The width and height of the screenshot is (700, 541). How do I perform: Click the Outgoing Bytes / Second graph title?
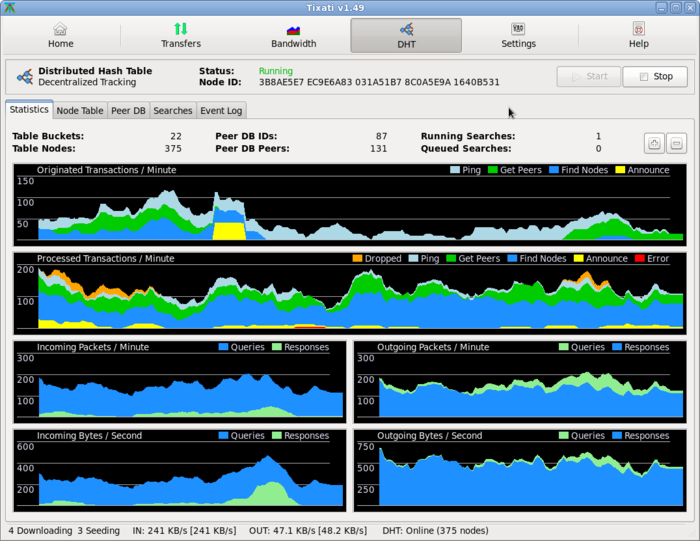pos(429,436)
